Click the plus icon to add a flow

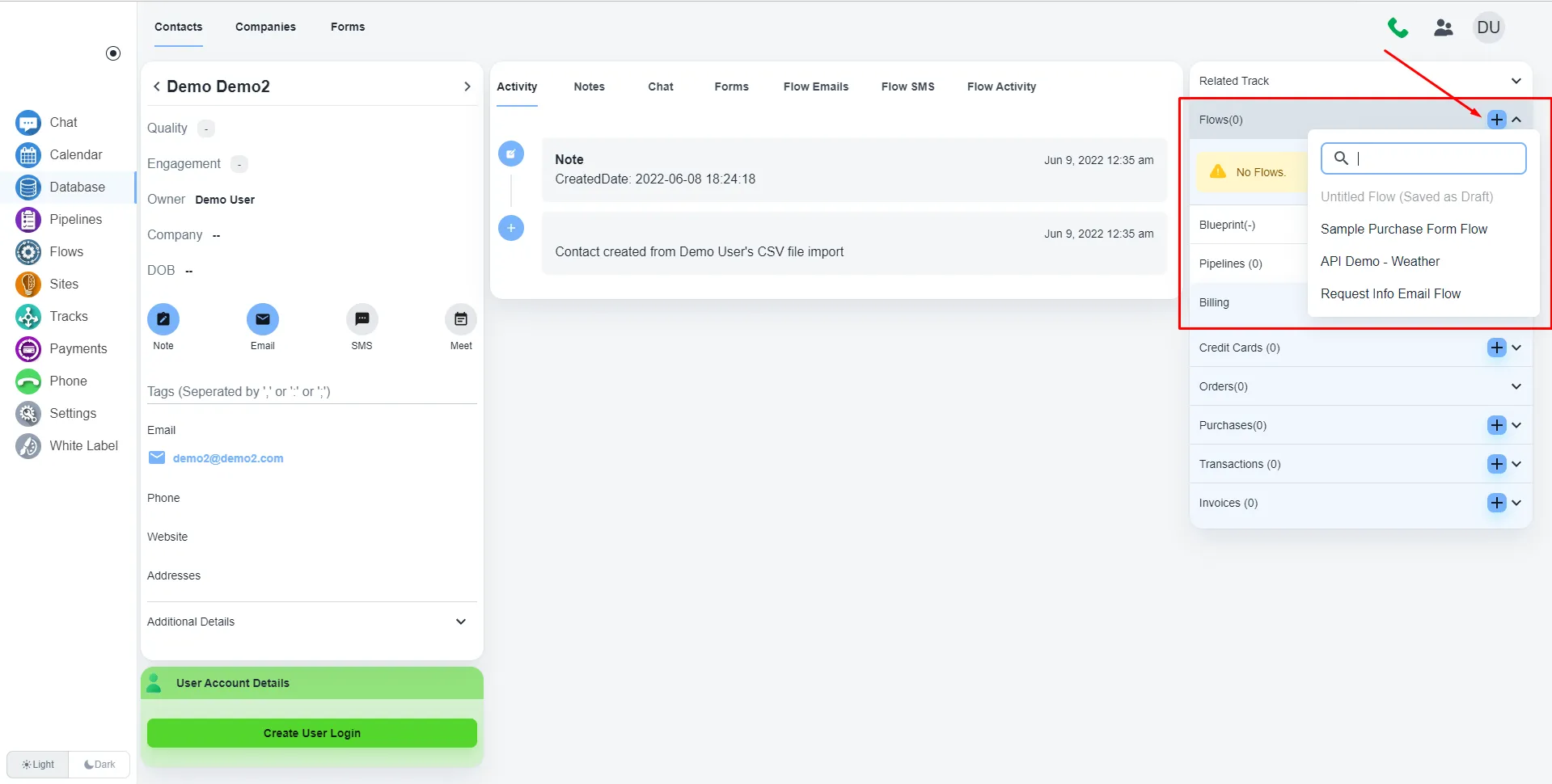(x=1497, y=120)
